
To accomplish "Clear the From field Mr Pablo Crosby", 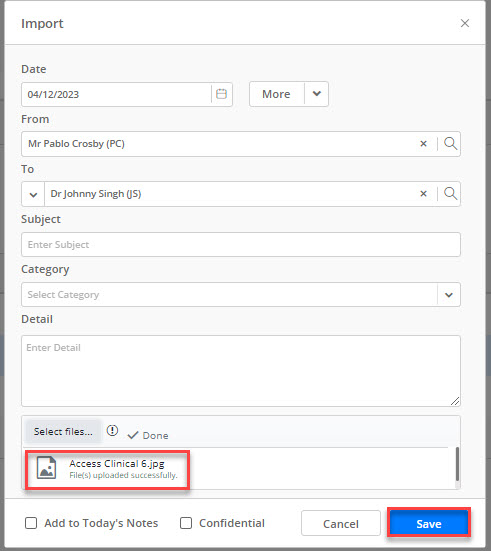I will coord(424,144).
